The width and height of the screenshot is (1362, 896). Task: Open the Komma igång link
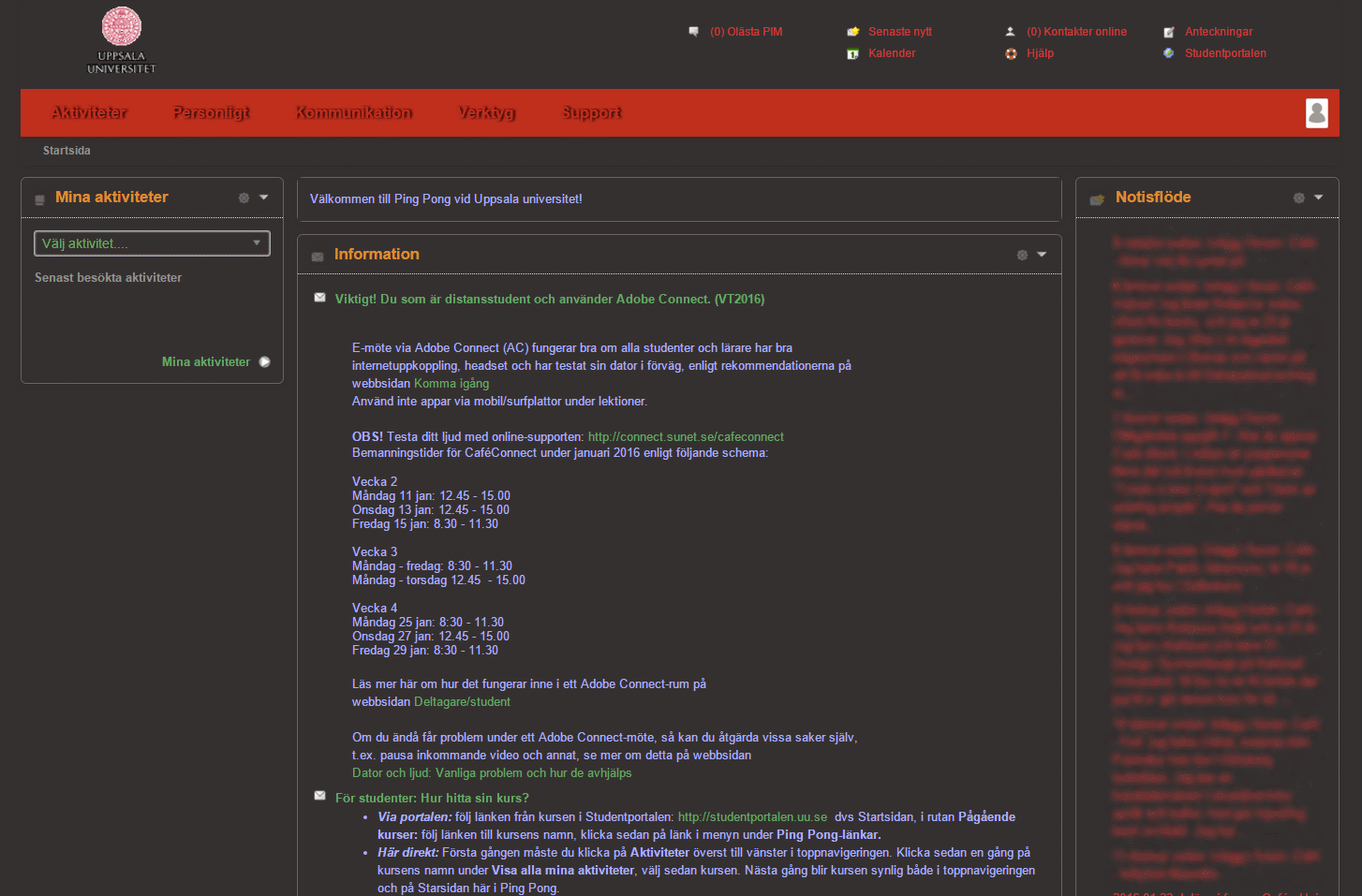[452, 384]
